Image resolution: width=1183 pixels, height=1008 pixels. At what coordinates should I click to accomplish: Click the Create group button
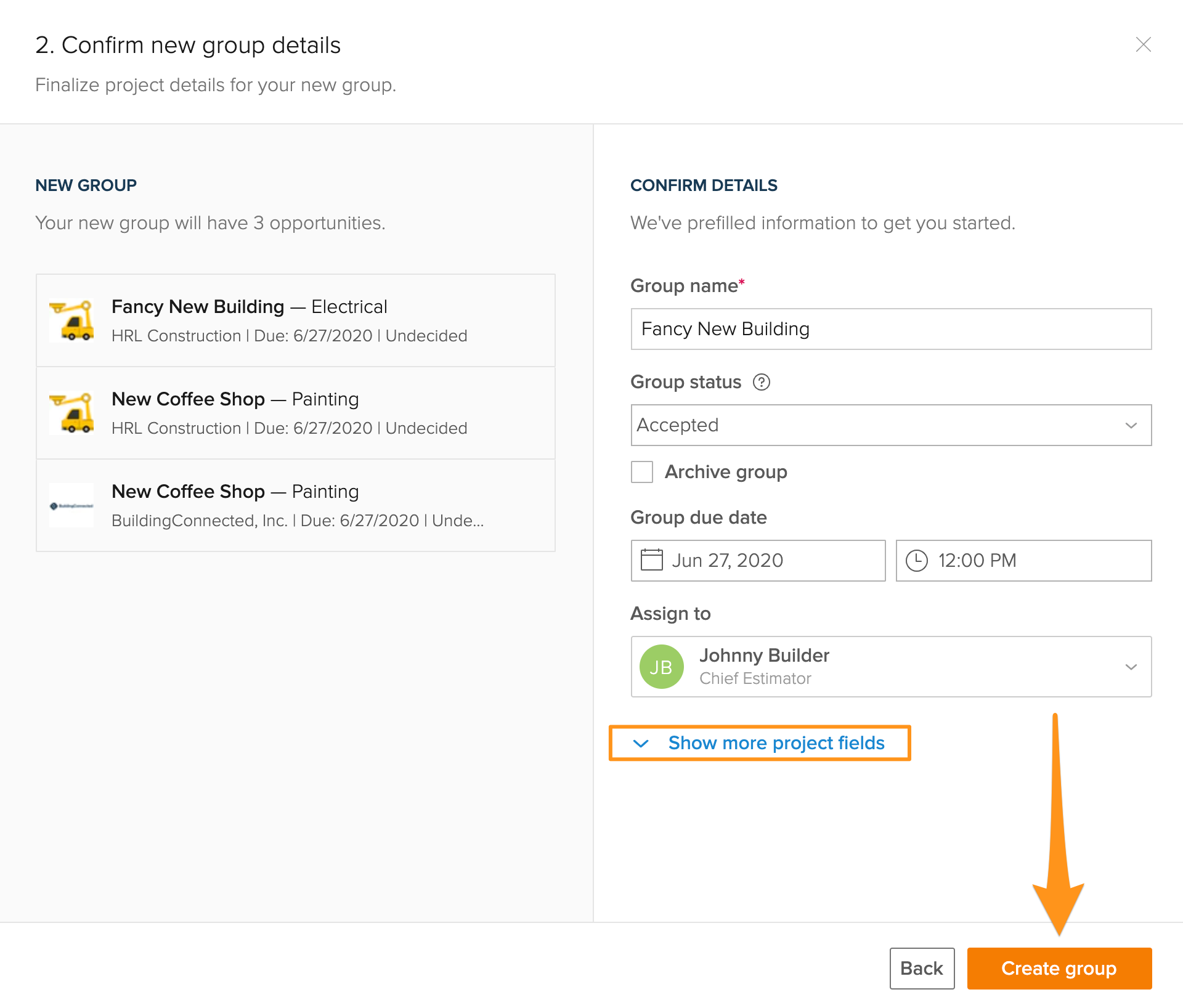1059,968
